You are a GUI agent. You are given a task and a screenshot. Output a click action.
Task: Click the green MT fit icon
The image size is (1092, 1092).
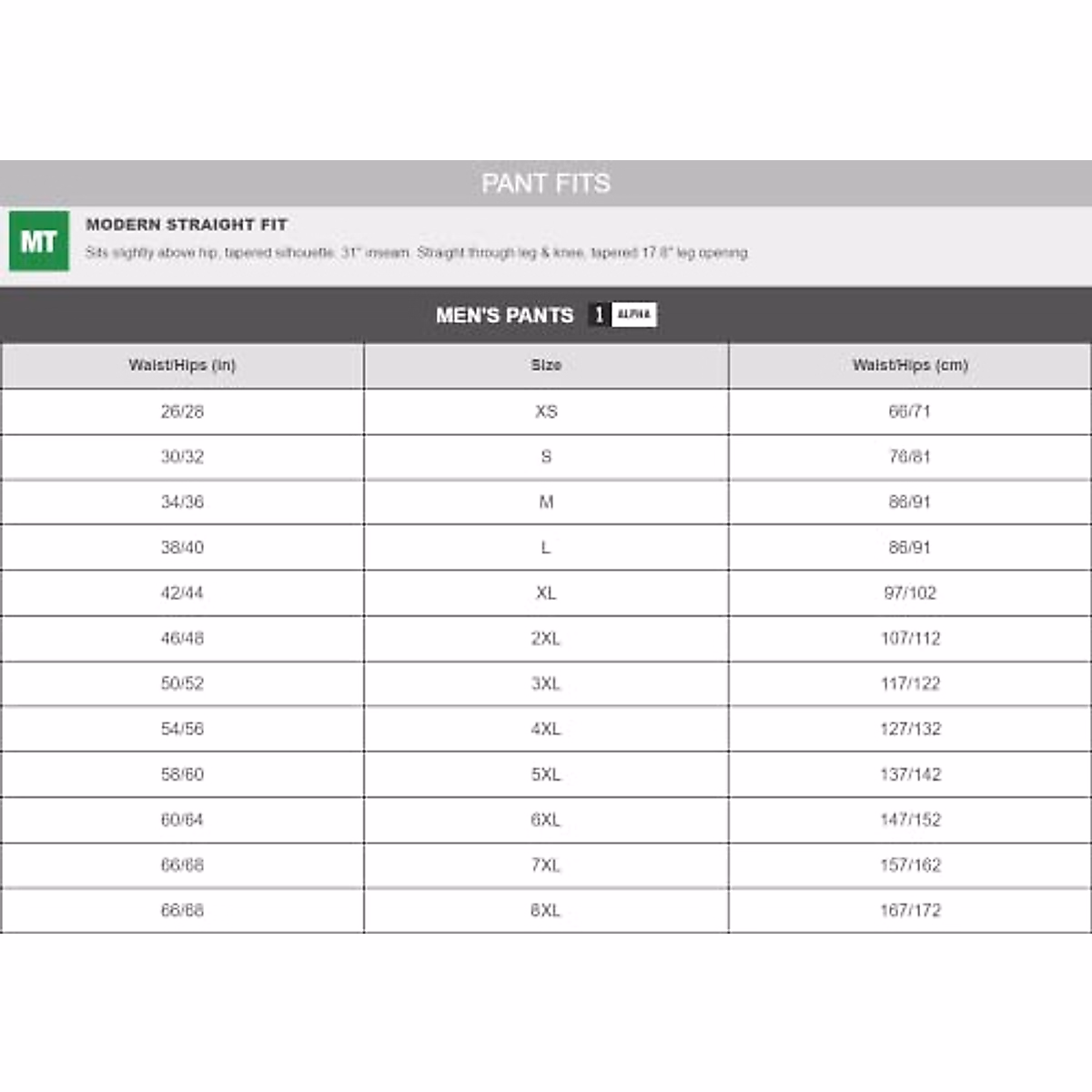click(39, 241)
